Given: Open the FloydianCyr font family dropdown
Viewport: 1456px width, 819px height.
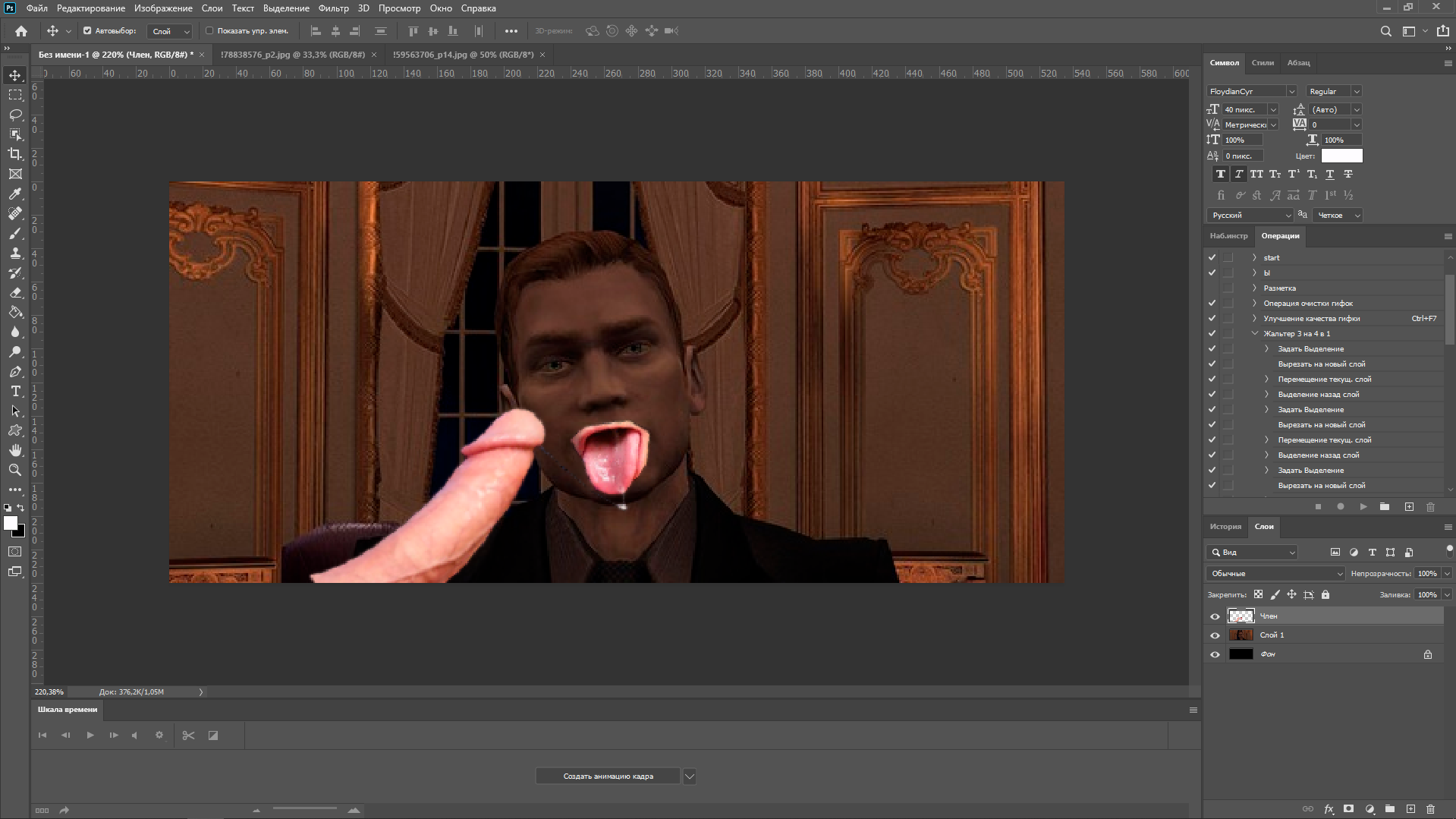Looking at the screenshot, I should [x=1291, y=91].
